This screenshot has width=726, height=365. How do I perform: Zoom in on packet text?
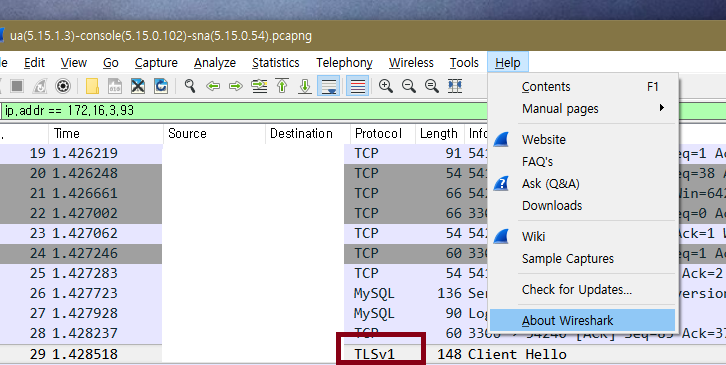tap(386, 86)
